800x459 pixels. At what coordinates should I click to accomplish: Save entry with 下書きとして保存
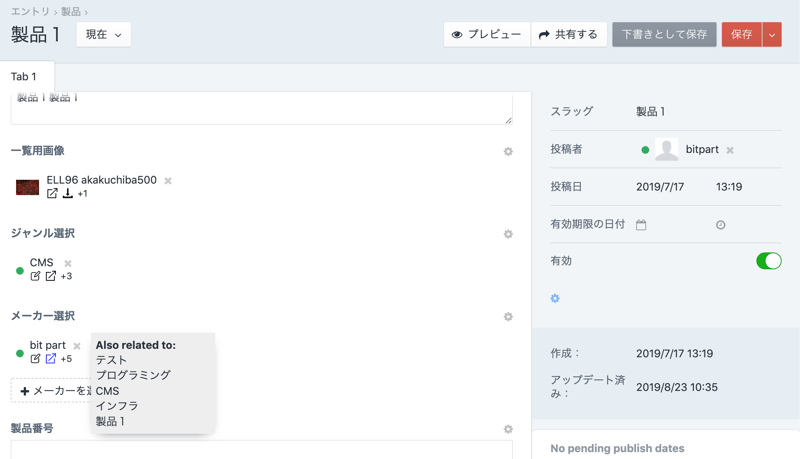click(664, 35)
